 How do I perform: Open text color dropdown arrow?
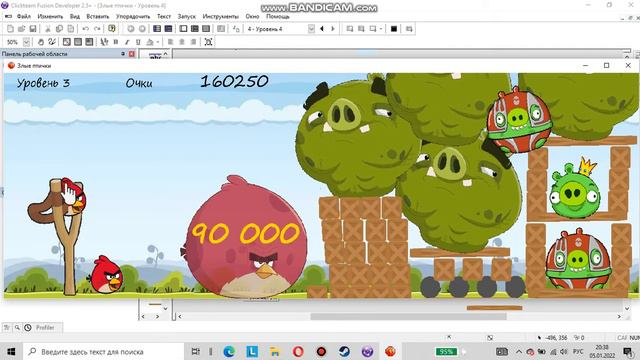(x=158, y=42)
